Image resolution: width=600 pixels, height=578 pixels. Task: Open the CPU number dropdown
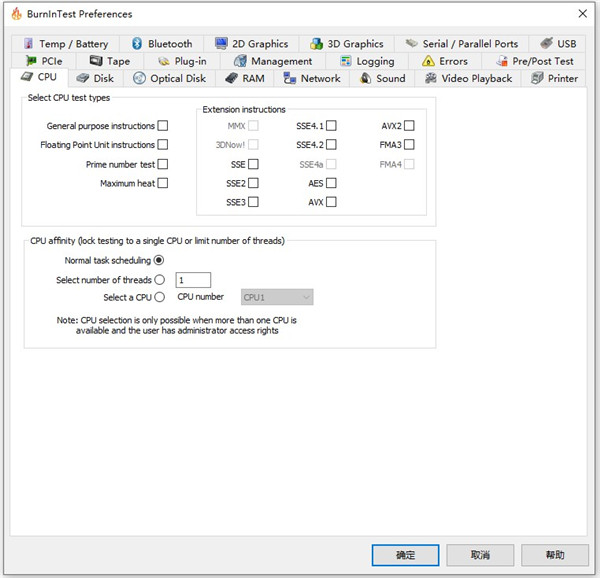(x=277, y=297)
